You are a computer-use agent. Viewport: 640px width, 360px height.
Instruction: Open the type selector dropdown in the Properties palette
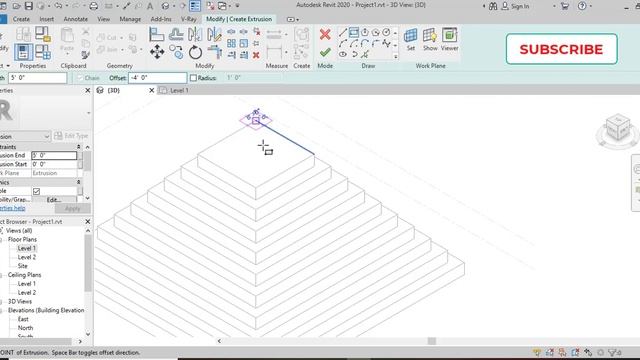tap(89, 113)
